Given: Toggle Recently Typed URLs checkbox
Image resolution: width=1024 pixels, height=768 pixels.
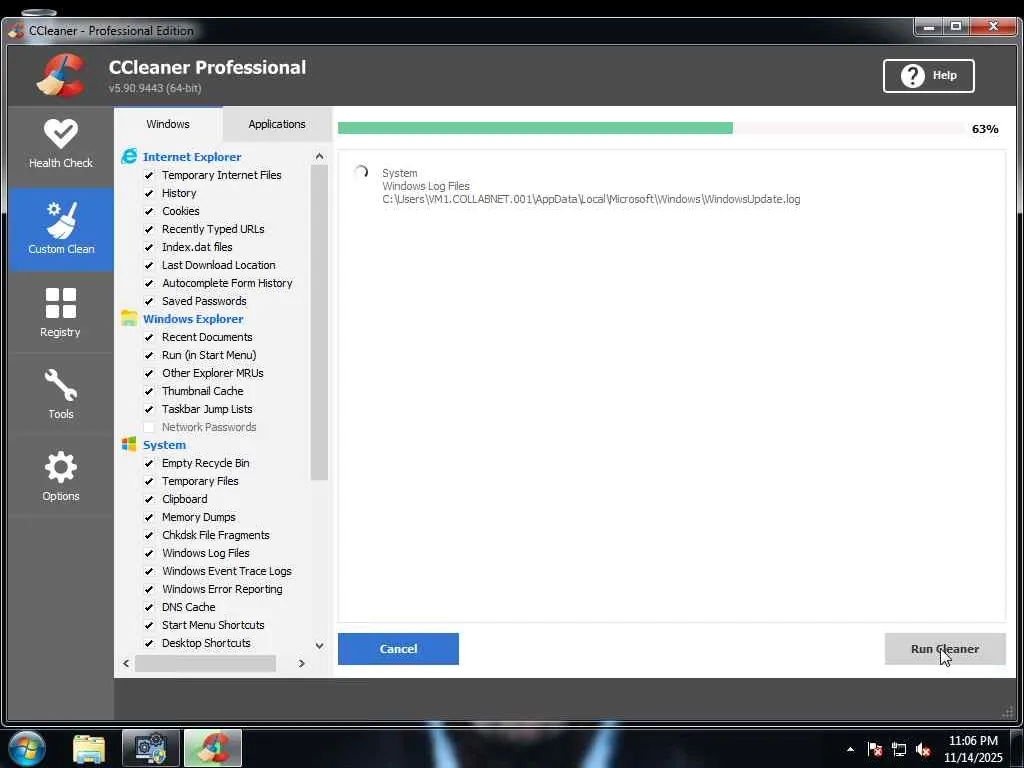Looking at the screenshot, I should pyautogui.click(x=149, y=229).
